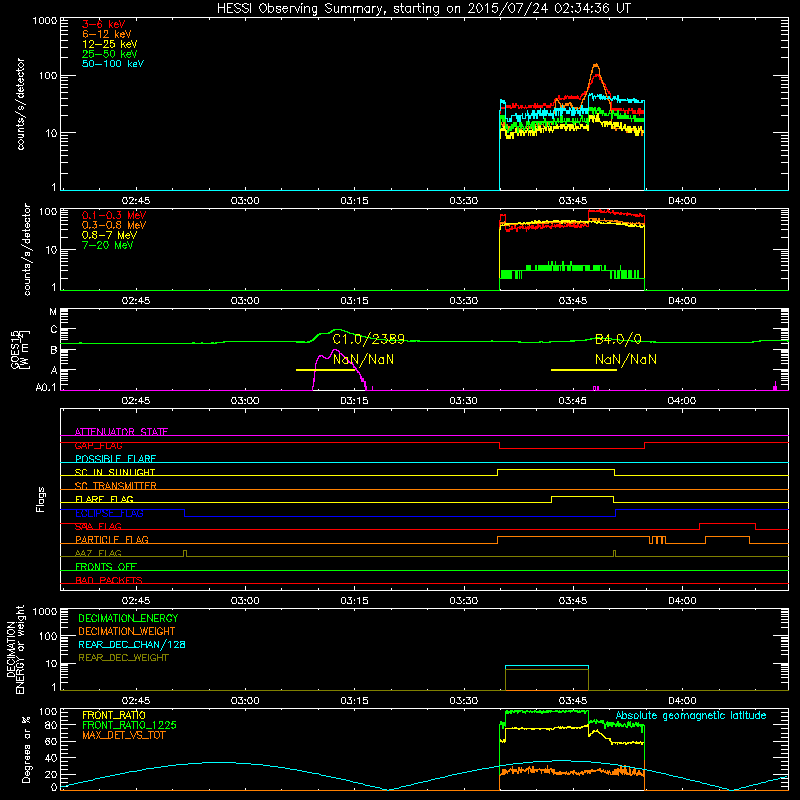Click the cyan REAR_DEC_CHAN box in decimation panel
Viewport: 800px width, 800px height.
tap(546, 666)
